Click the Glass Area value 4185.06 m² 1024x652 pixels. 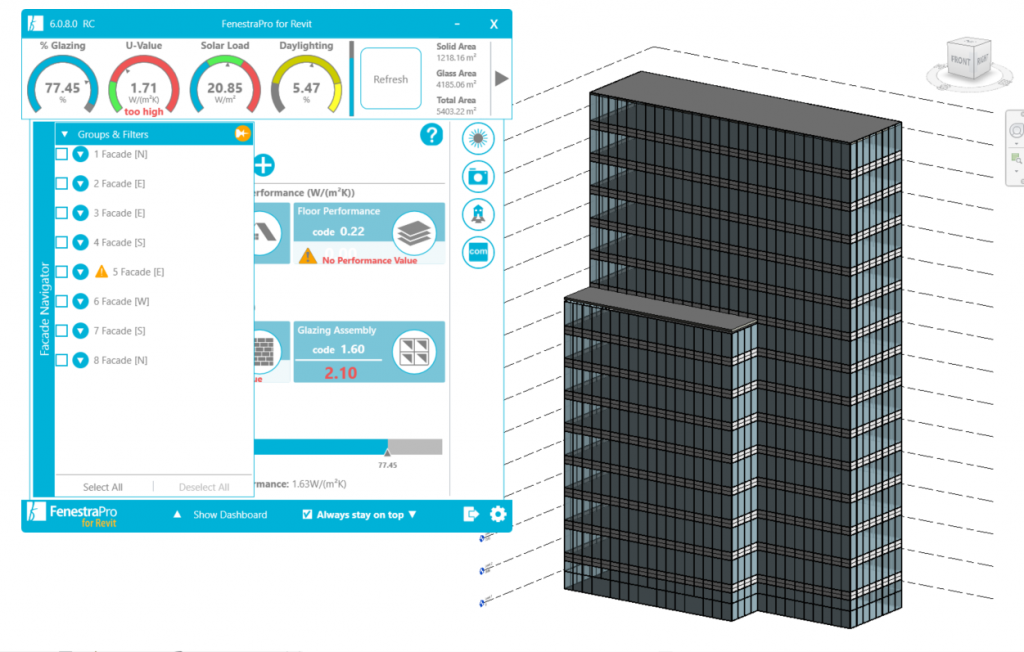[456, 84]
